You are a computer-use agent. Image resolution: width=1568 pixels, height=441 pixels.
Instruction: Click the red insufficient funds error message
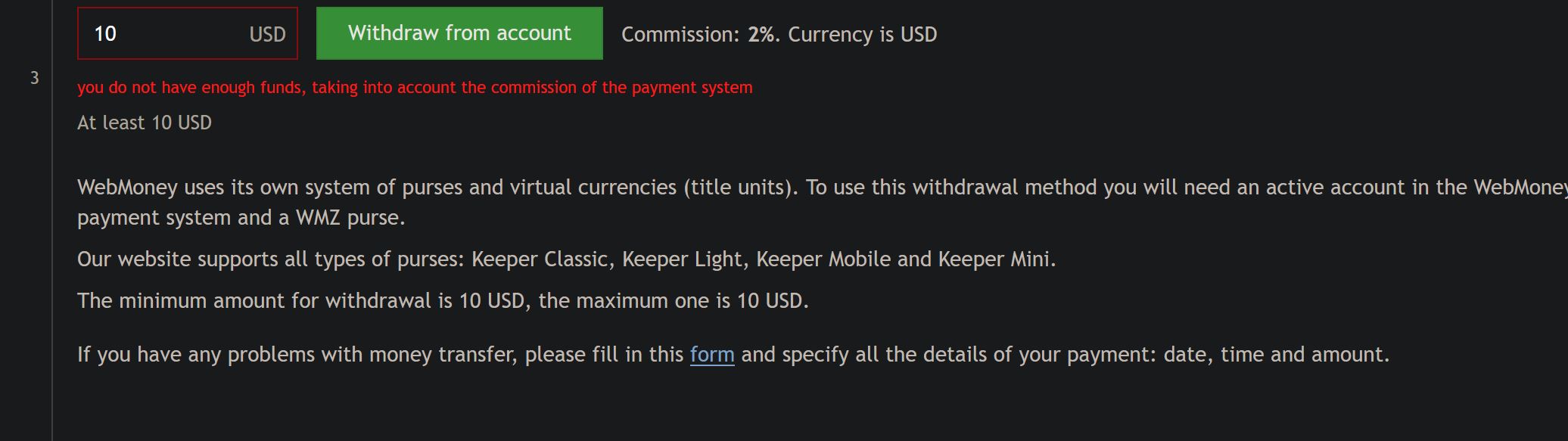click(x=415, y=88)
